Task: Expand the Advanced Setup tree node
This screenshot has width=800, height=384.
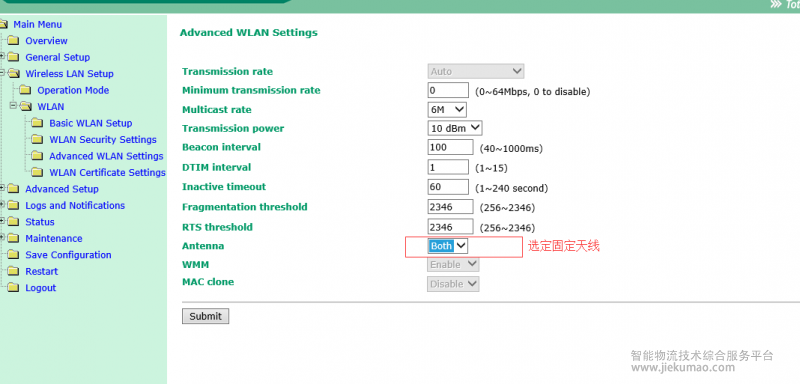Action: (x=3, y=188)
